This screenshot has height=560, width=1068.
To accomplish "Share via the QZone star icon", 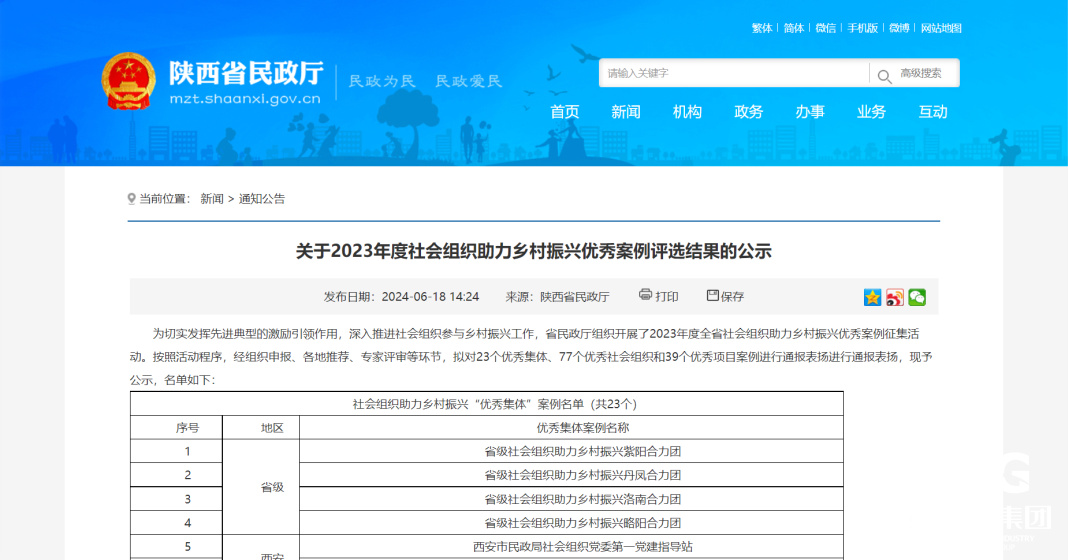I will tap(872, 297).
